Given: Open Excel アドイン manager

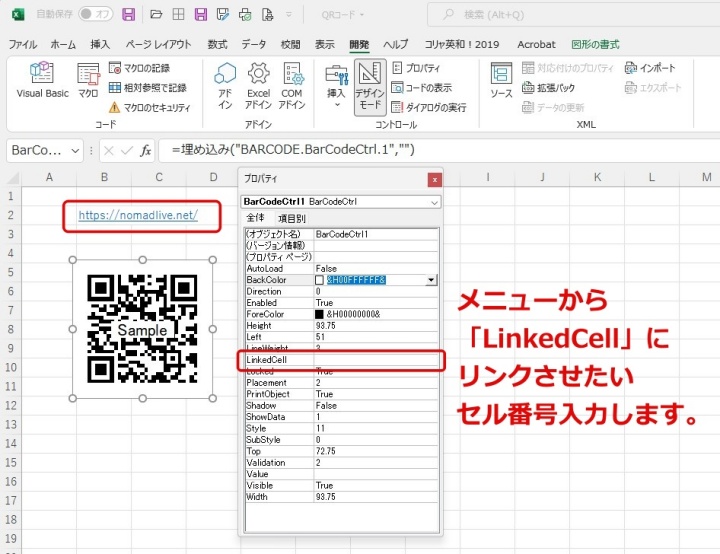Looking at the screenshot, I should click(259, 85).
